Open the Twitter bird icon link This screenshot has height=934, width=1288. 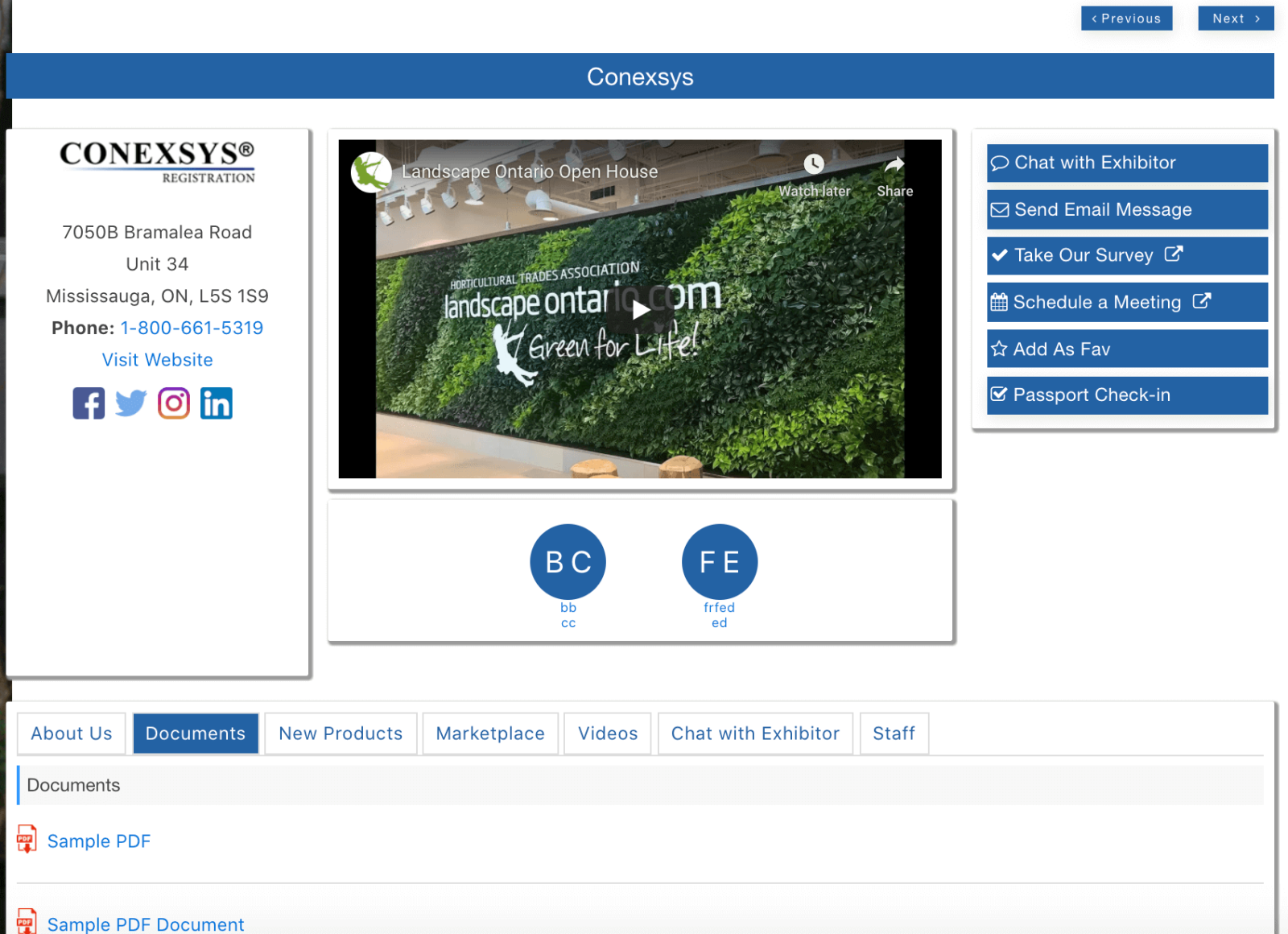pyautogui.click(x=130, y=403)
